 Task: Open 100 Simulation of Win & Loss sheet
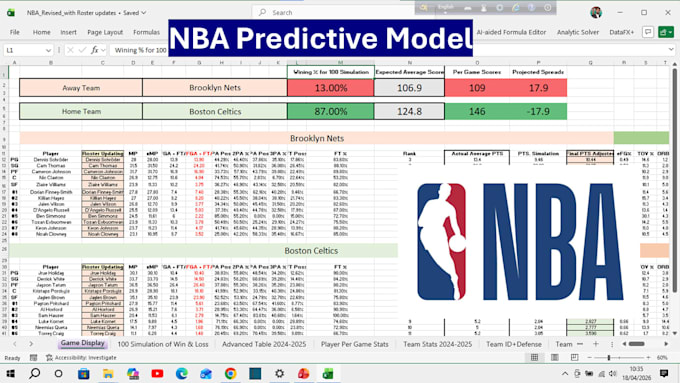[x=163, y=344]
